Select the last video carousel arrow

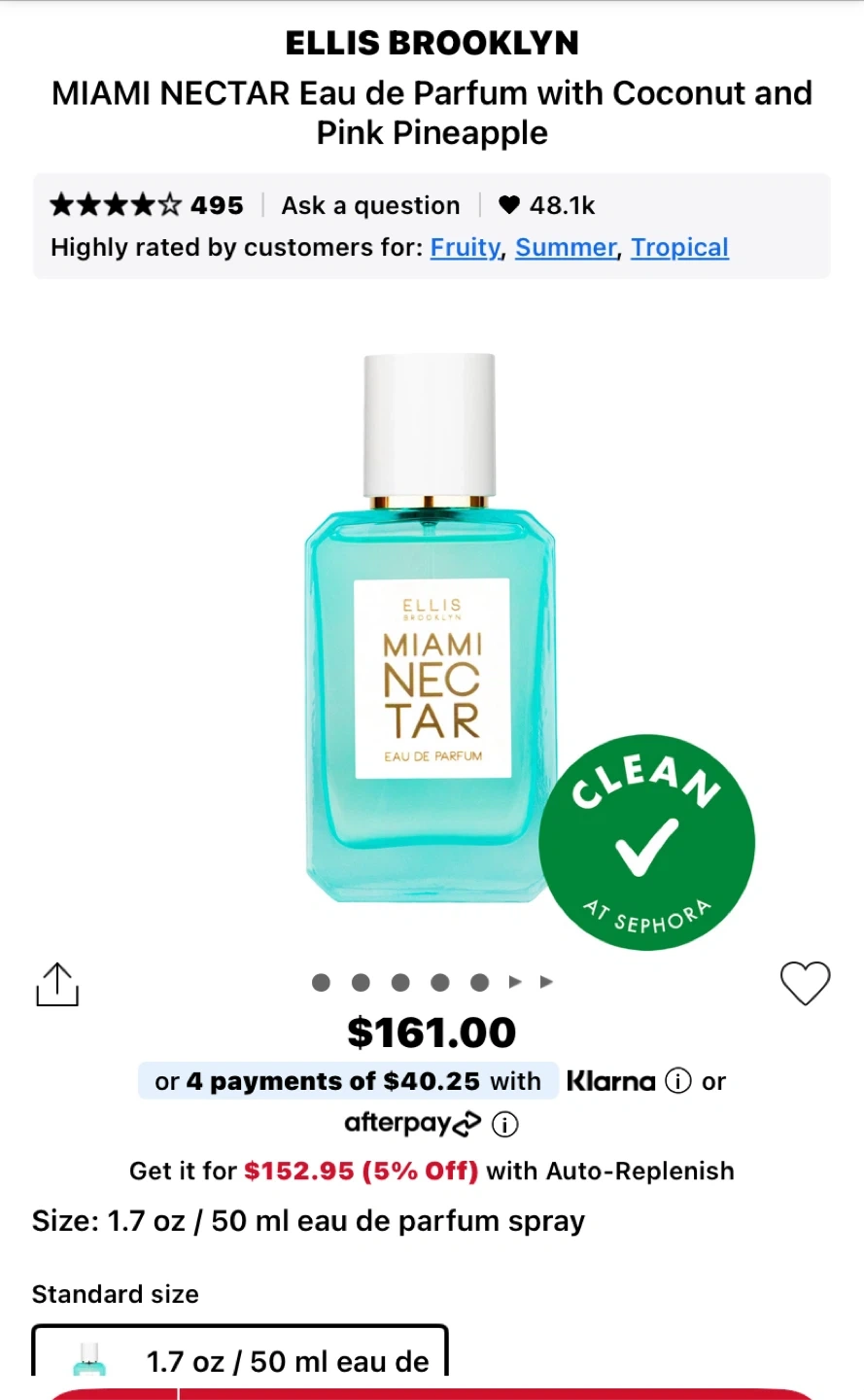point(547,982)
